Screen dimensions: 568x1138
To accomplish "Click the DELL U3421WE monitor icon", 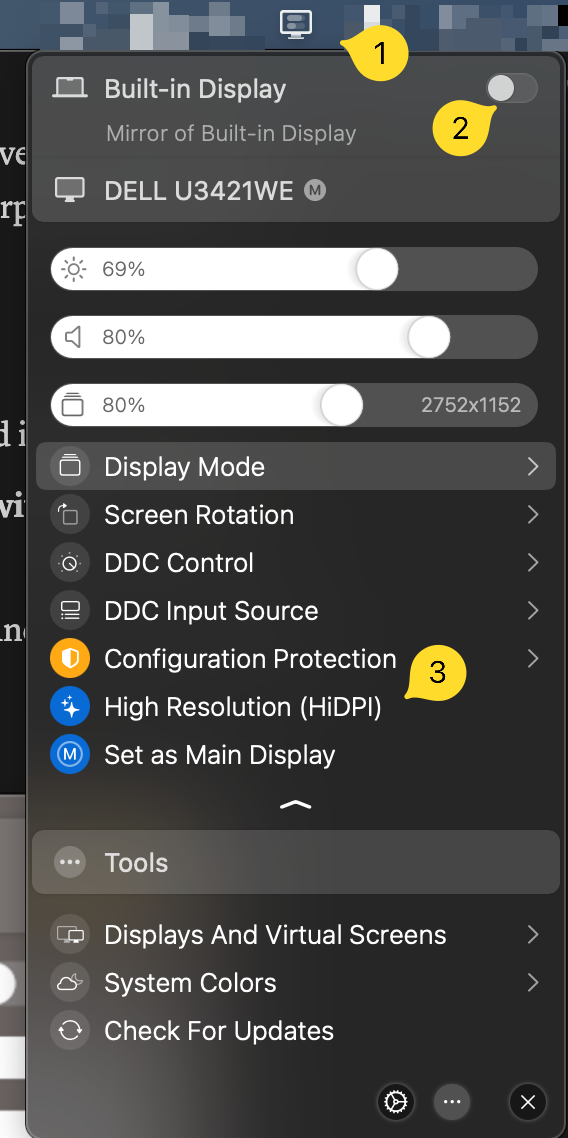I will click(x=70, y=190).
